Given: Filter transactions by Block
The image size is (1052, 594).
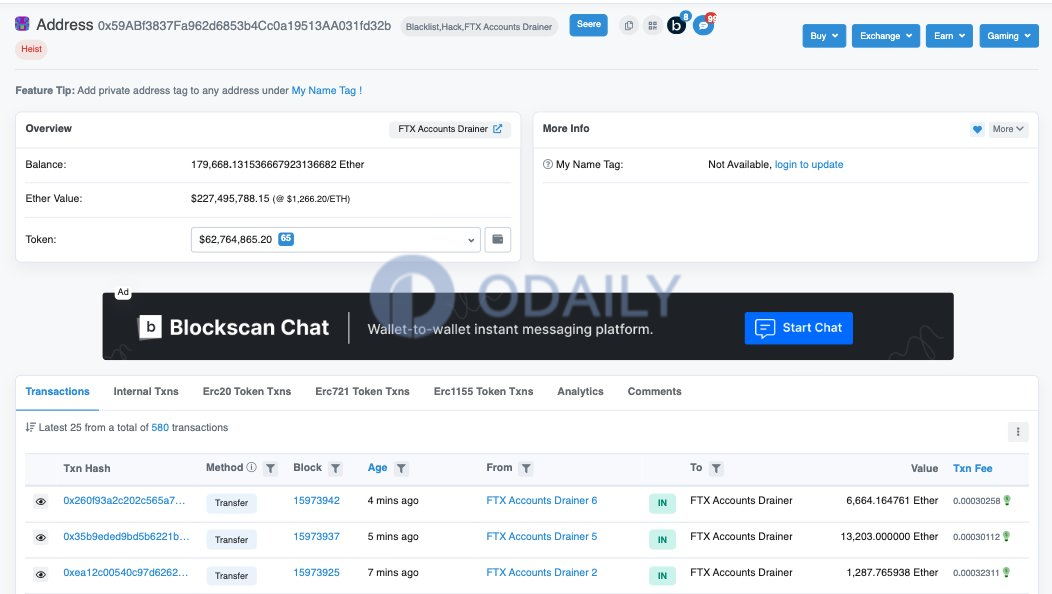Looking at the screenshot, I should pos(335,468).
